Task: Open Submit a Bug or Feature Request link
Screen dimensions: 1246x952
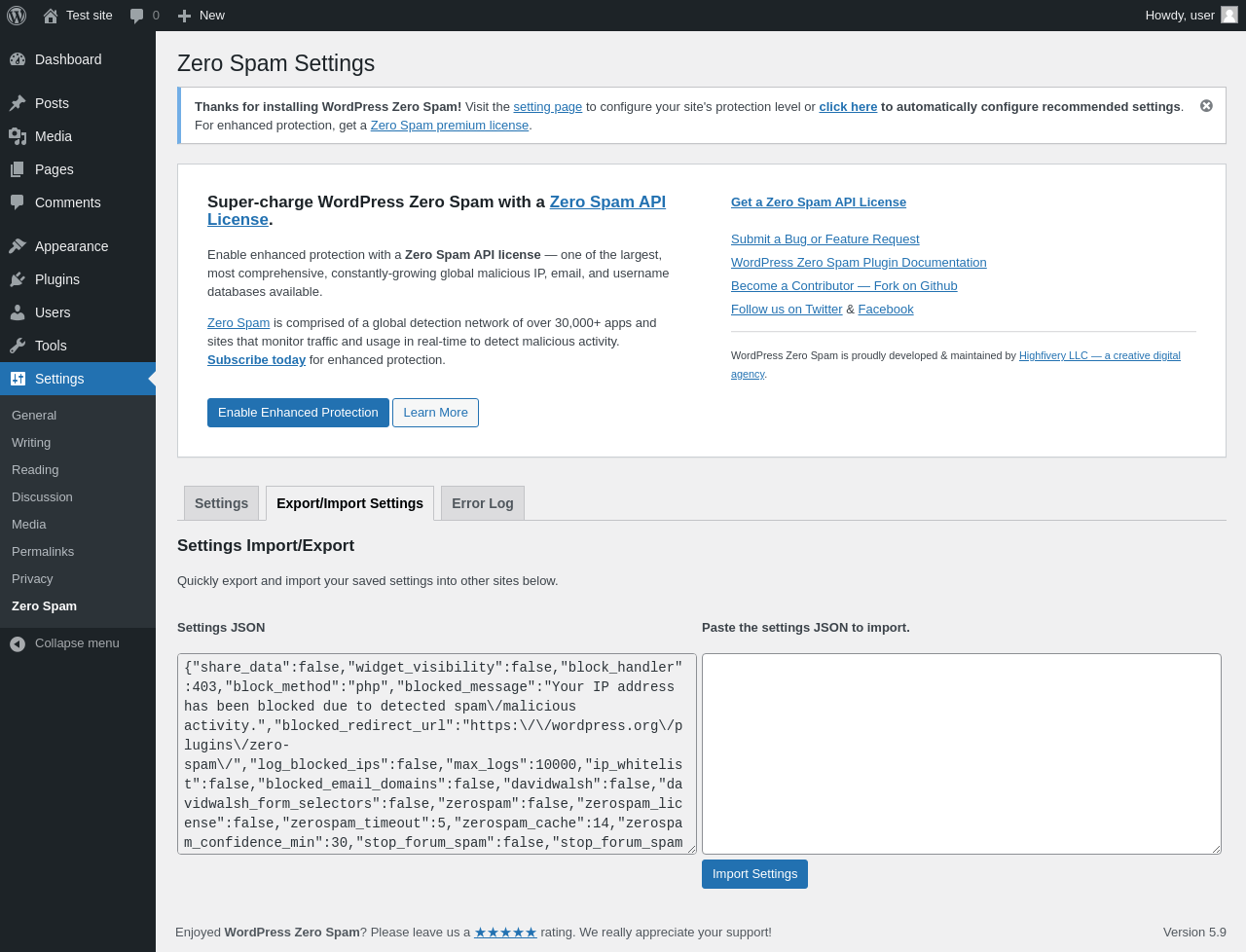Action: tap(825, 239)
